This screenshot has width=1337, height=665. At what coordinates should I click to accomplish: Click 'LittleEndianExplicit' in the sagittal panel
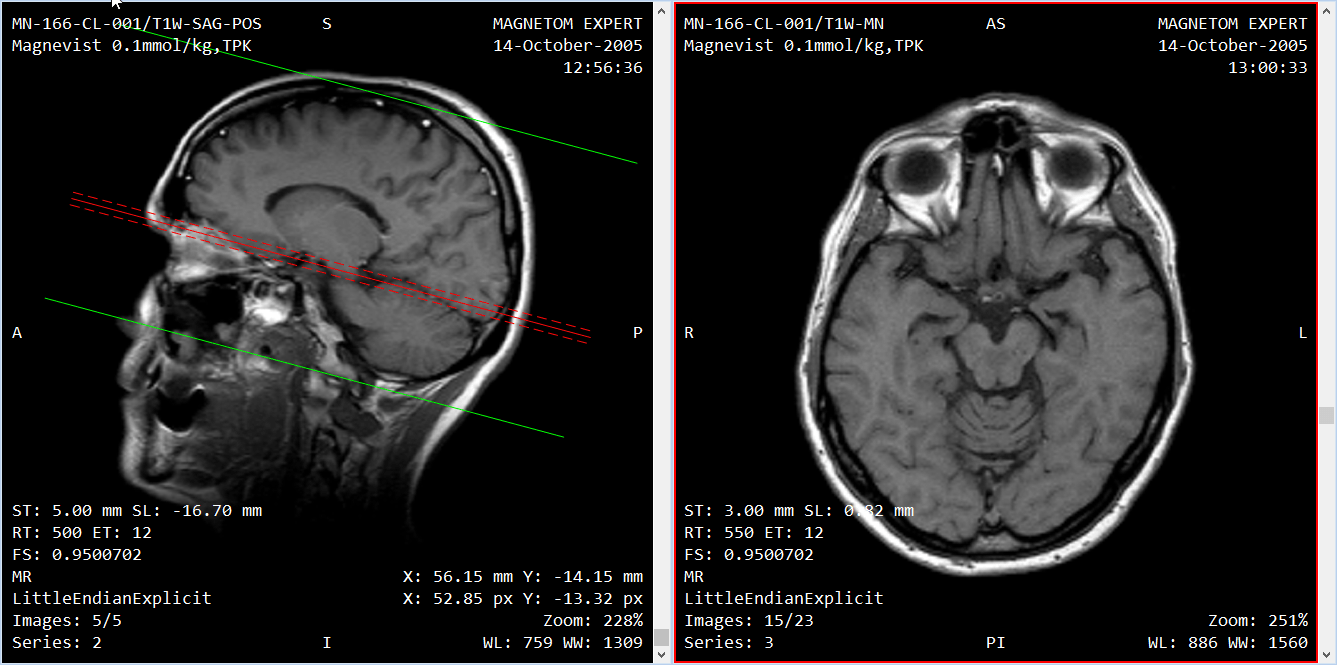(x=112, y=599)
